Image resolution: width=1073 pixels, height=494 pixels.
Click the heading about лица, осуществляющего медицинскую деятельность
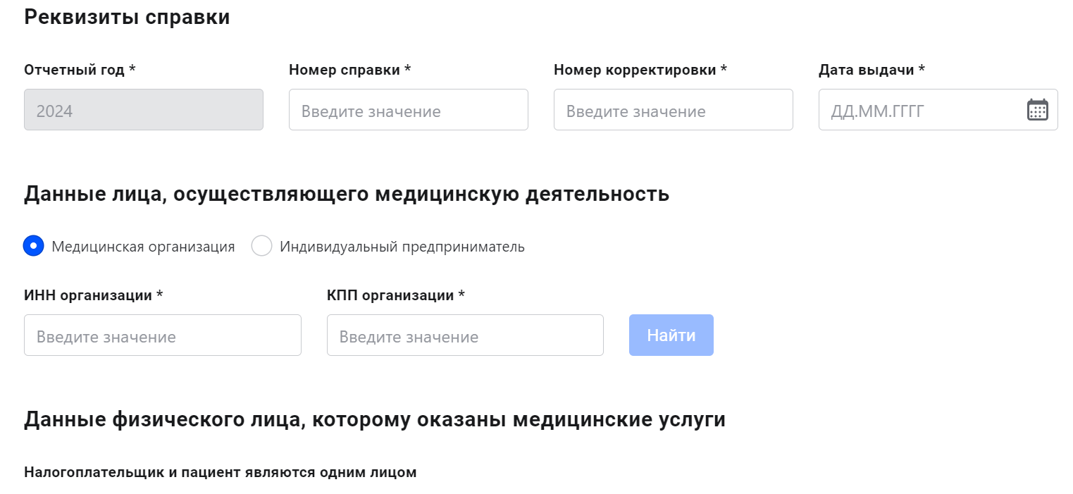(x=346, y=194)
